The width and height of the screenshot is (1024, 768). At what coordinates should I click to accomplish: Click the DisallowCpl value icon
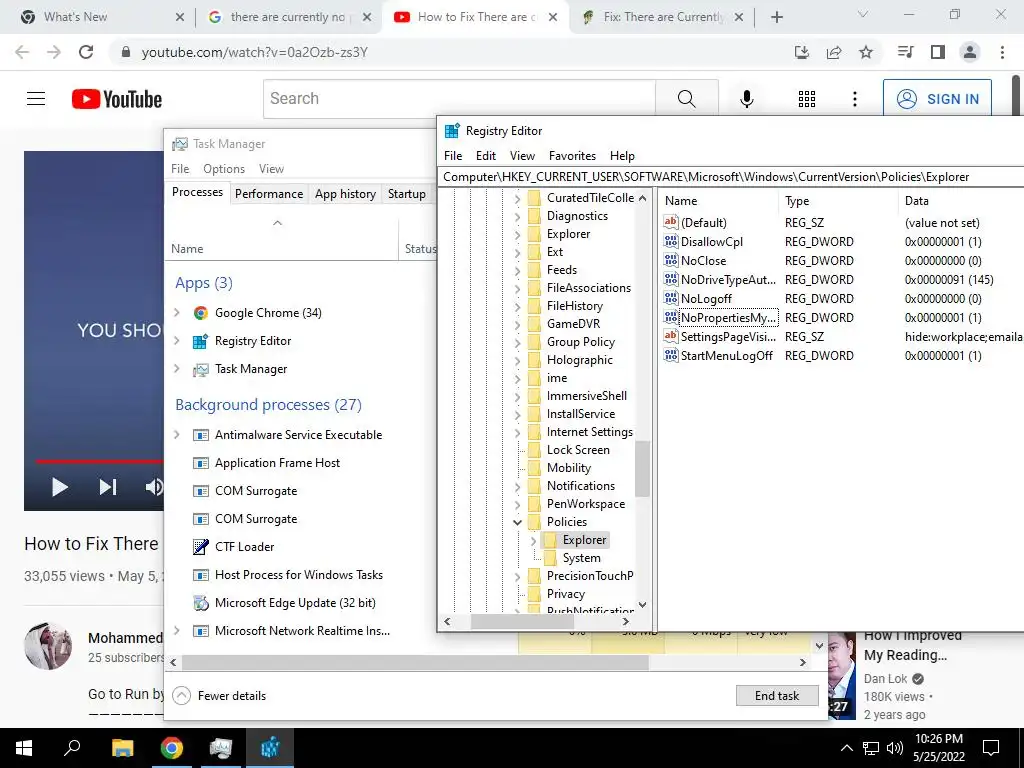(671, 241)
